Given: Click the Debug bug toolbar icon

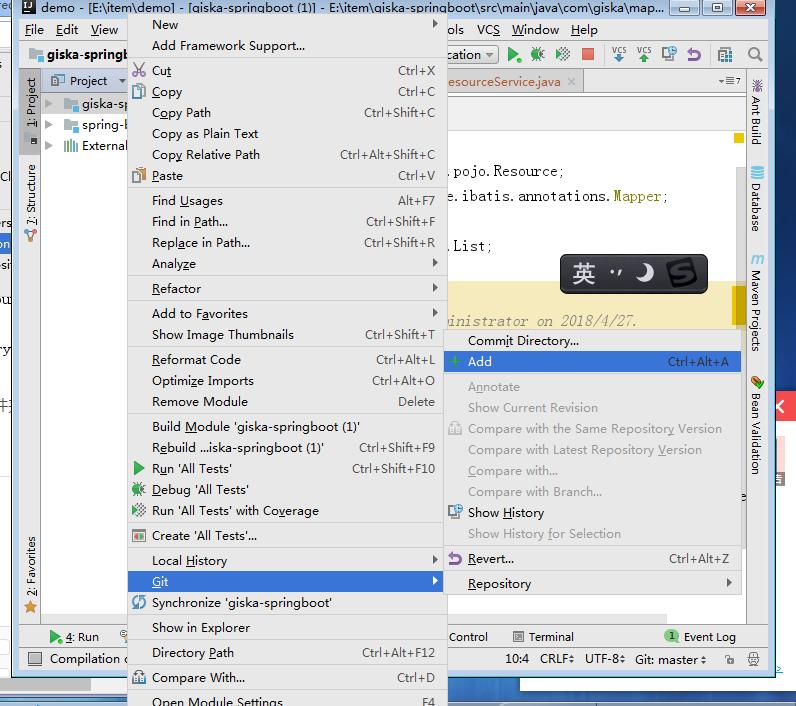Looking at the screenshot, I should pyautogui.click(x=538, y=54).
